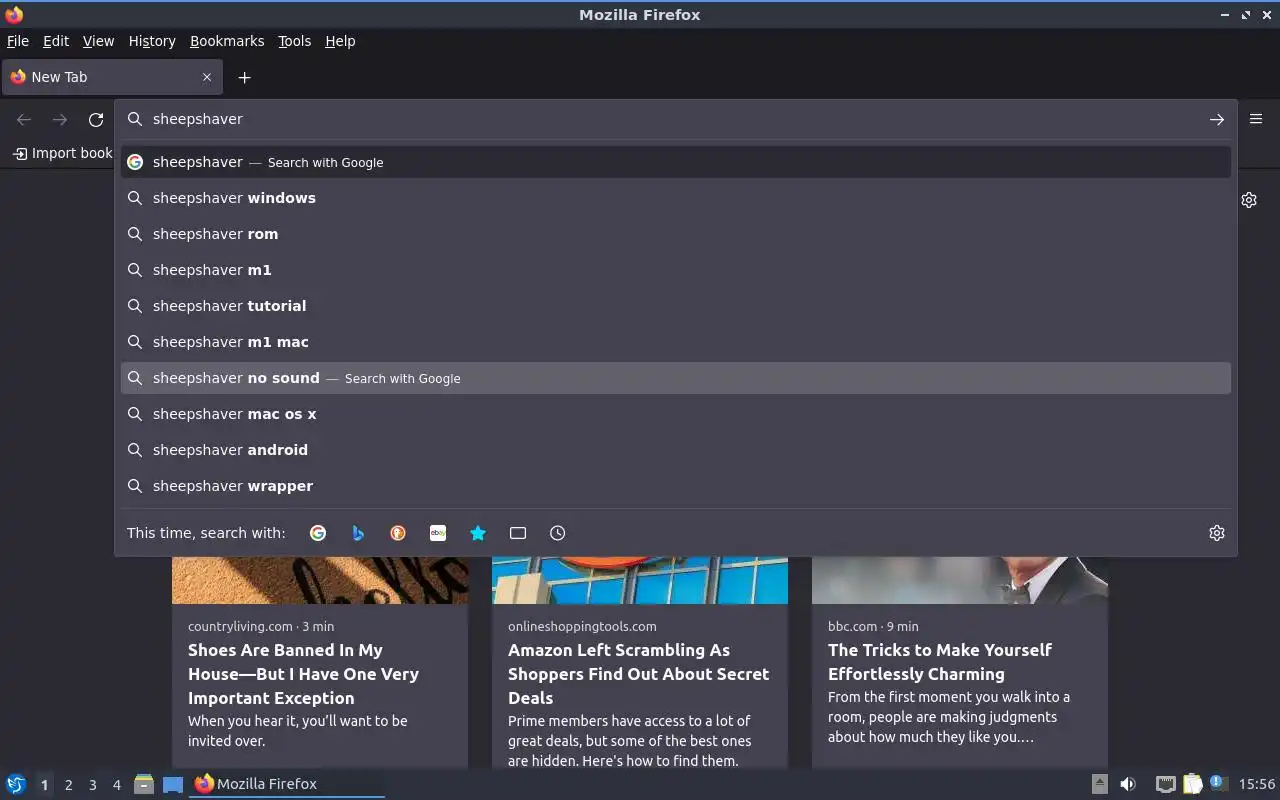1280x800 pixels.
Task: Open the file manager taskbar icon
Action: 144,784
